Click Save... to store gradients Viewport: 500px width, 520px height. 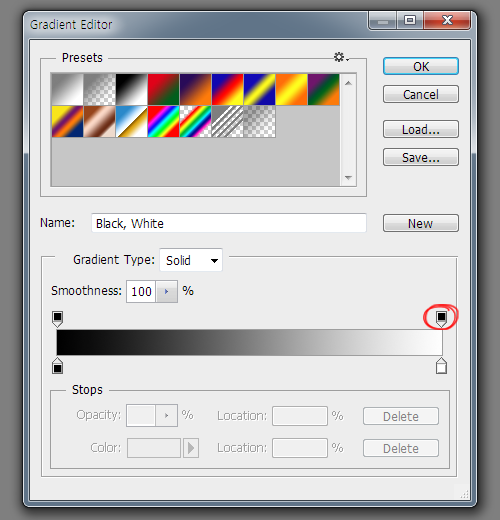421,157
